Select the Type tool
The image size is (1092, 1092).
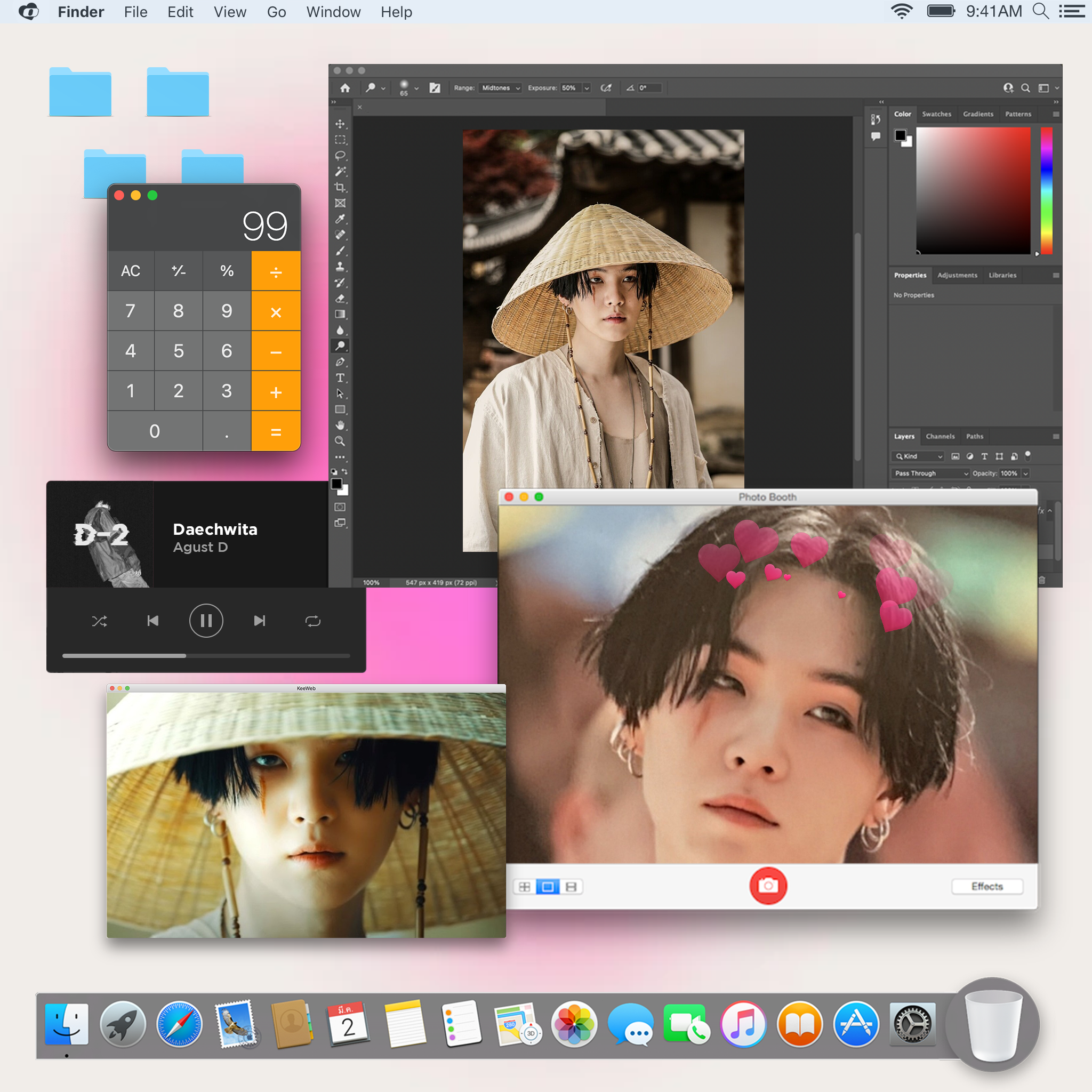(x=340, y=378)
